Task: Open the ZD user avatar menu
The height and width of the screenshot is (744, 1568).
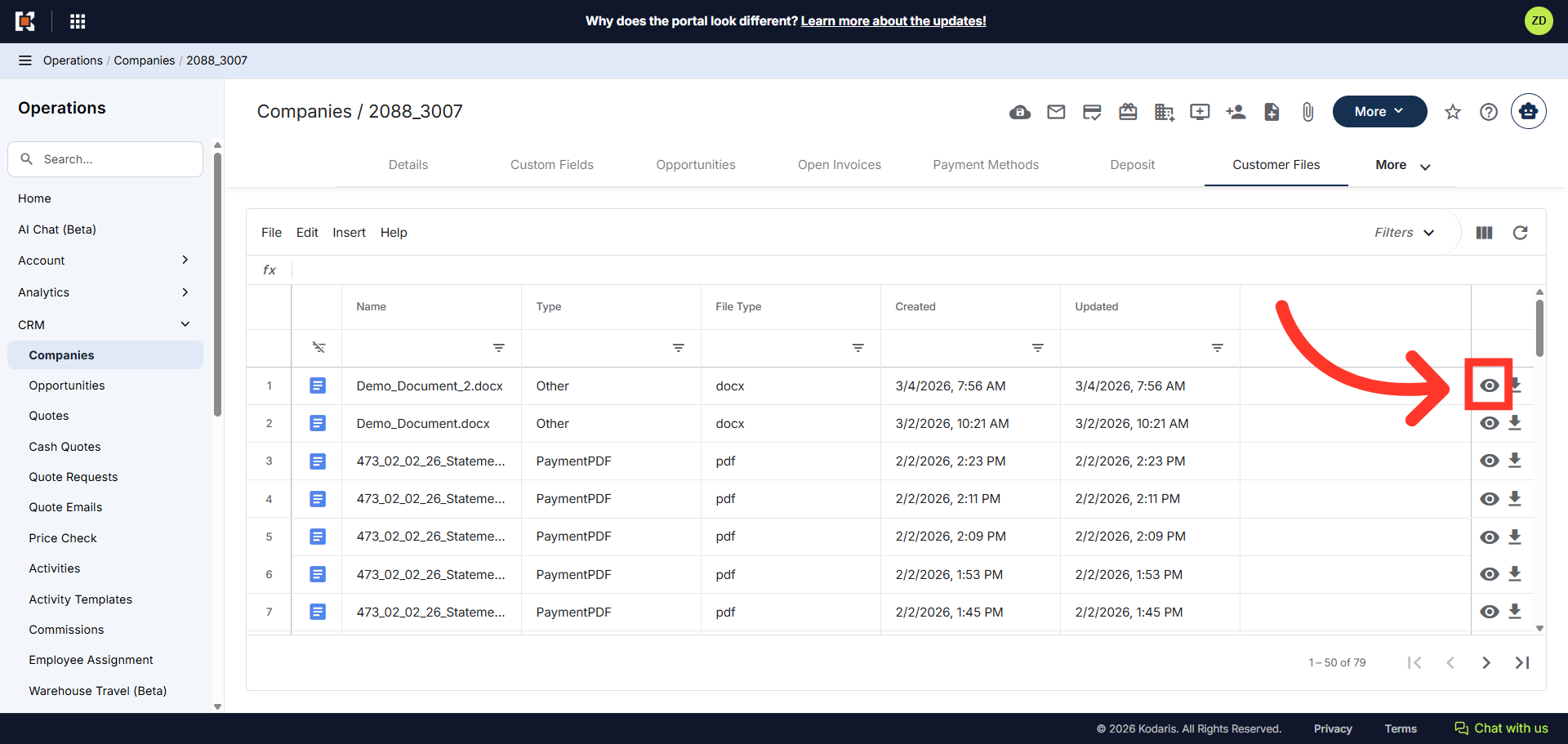Action: (1539, 21)
